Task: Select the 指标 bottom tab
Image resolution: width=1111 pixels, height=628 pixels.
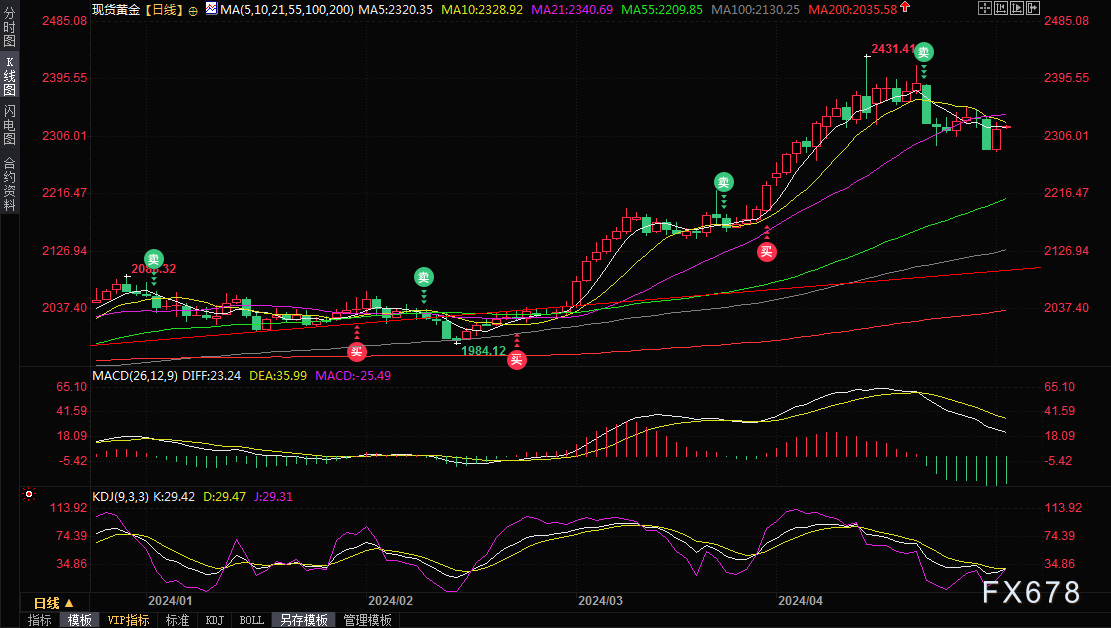Action: point(40,620)
